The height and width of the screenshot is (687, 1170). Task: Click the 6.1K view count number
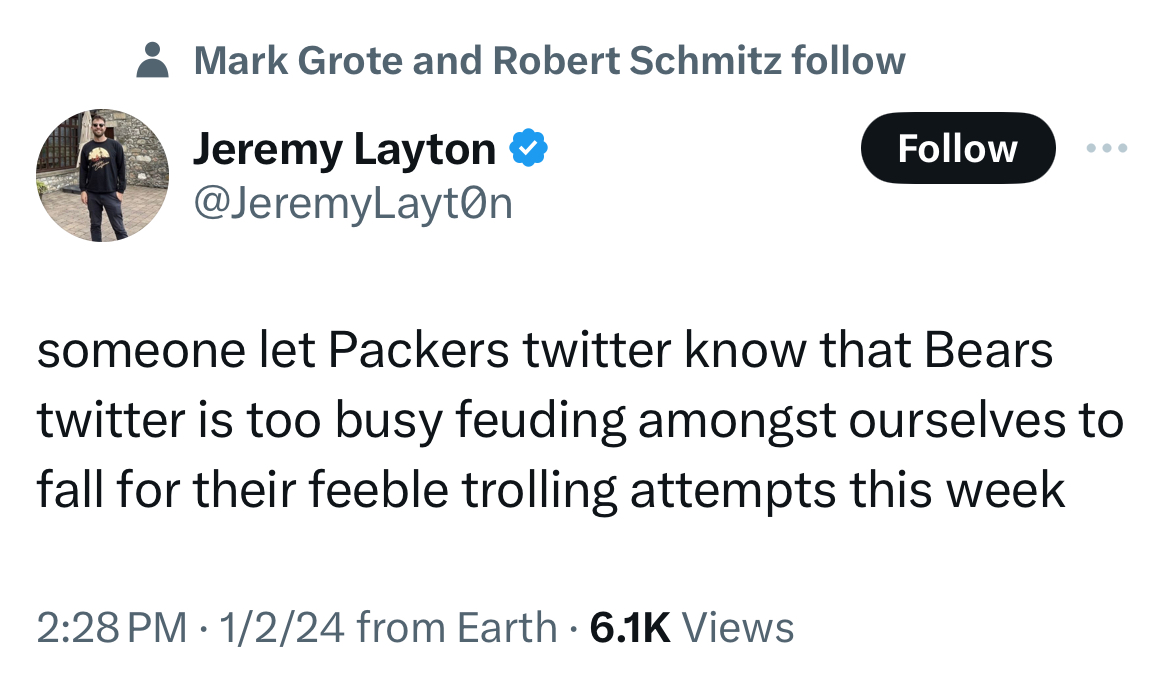point(630,628)
